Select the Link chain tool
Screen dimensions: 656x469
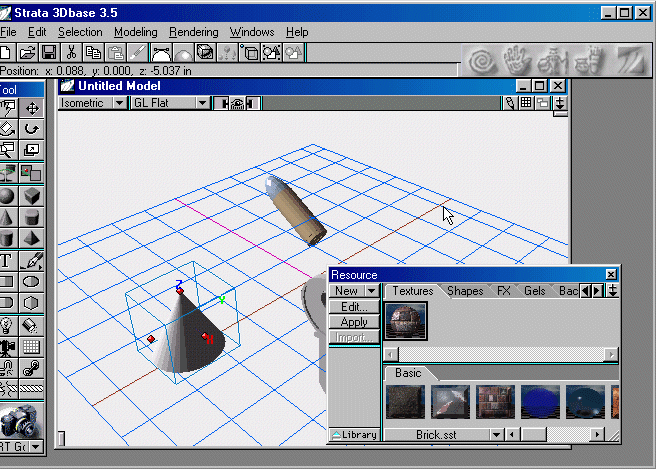tap(32, 368)
